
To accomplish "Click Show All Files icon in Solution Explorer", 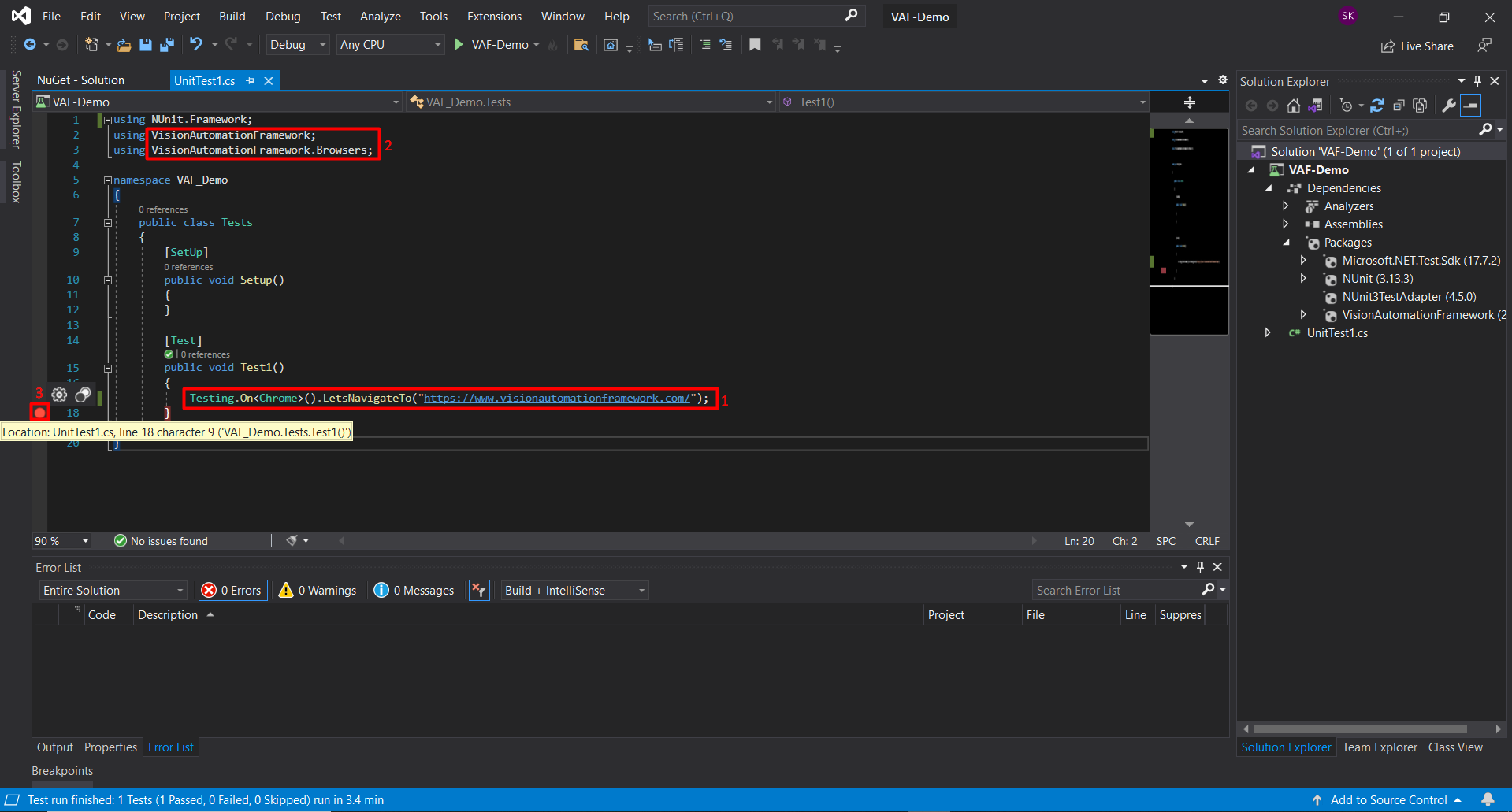I will (x=1420, y=106).
